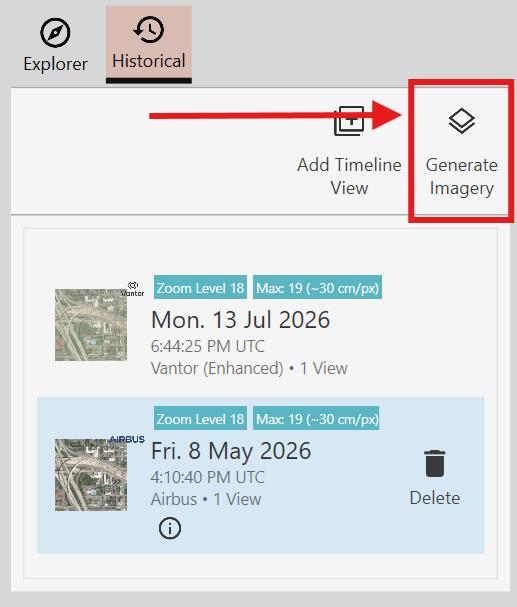Screen dimensions: 517x607
Task: Click the Add Timeline View button text
Action: pos(349,177)
